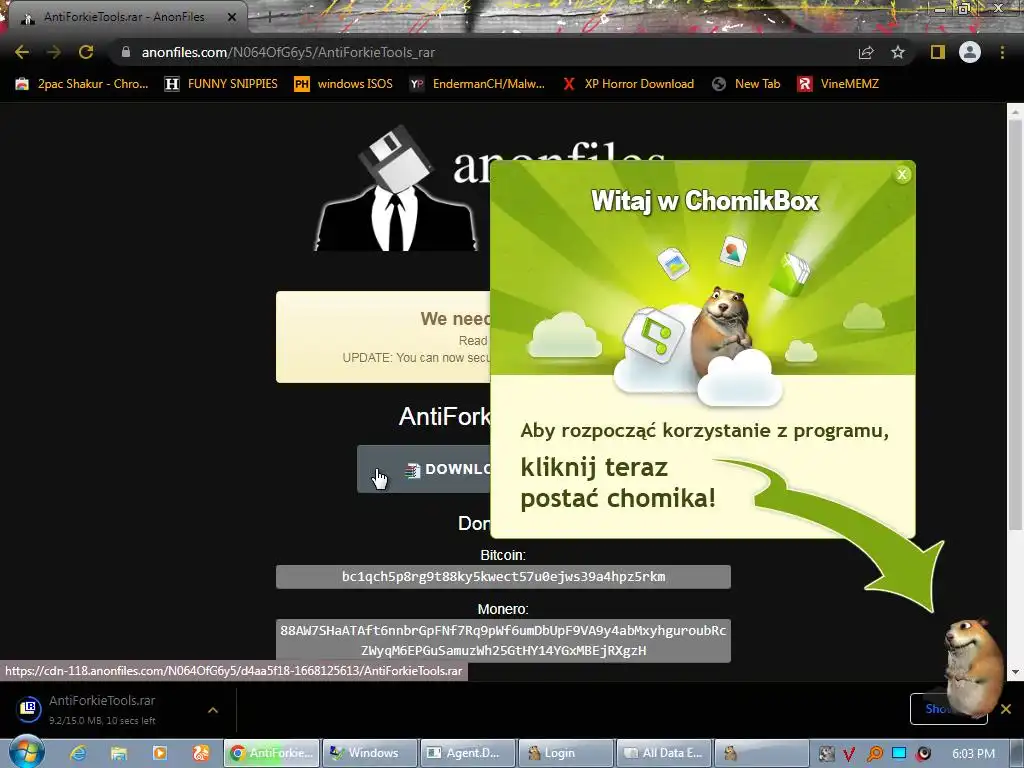Close the ChomikBox welcome popup
1024x768 pixels.
click(x=902, y=174)
